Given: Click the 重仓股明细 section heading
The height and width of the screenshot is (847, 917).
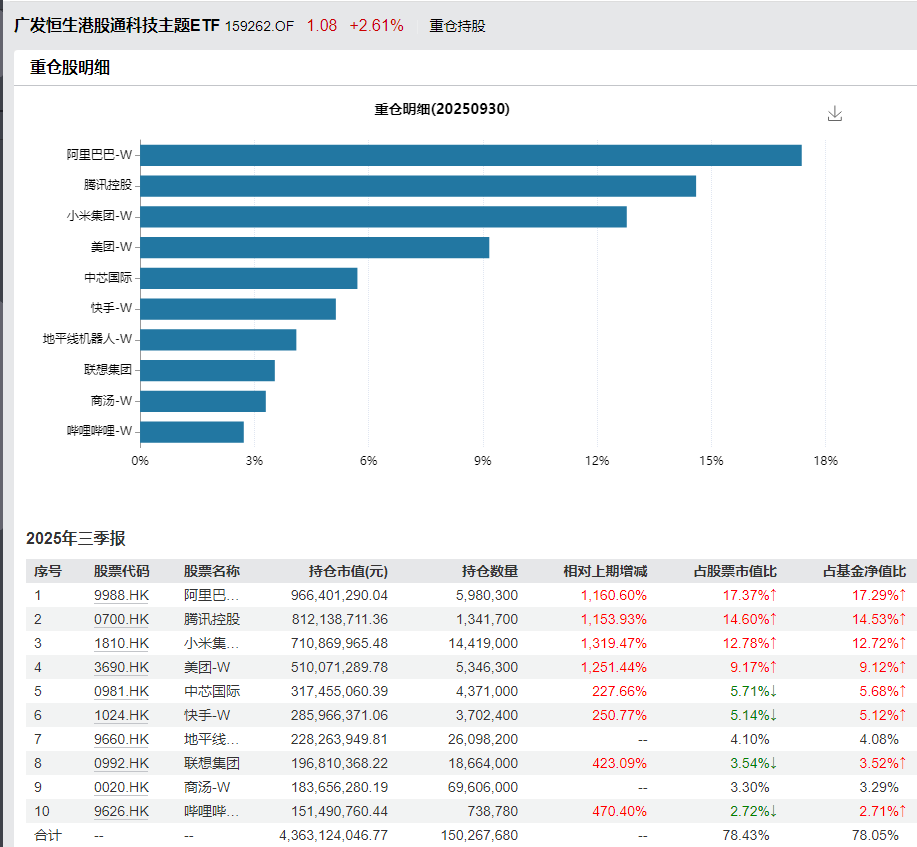Looking at the screenshot, I should click(70, 67).
